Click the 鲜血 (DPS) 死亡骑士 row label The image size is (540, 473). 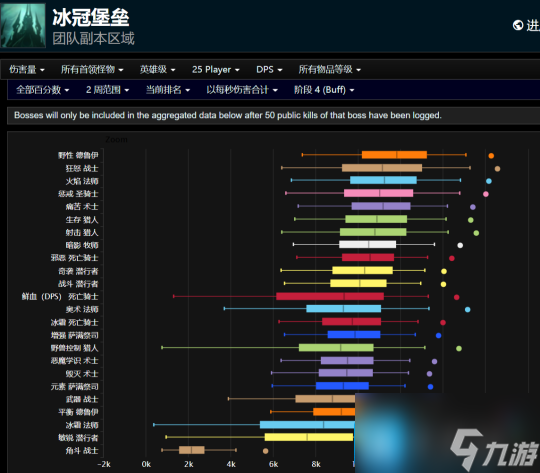tap(60, 297)
